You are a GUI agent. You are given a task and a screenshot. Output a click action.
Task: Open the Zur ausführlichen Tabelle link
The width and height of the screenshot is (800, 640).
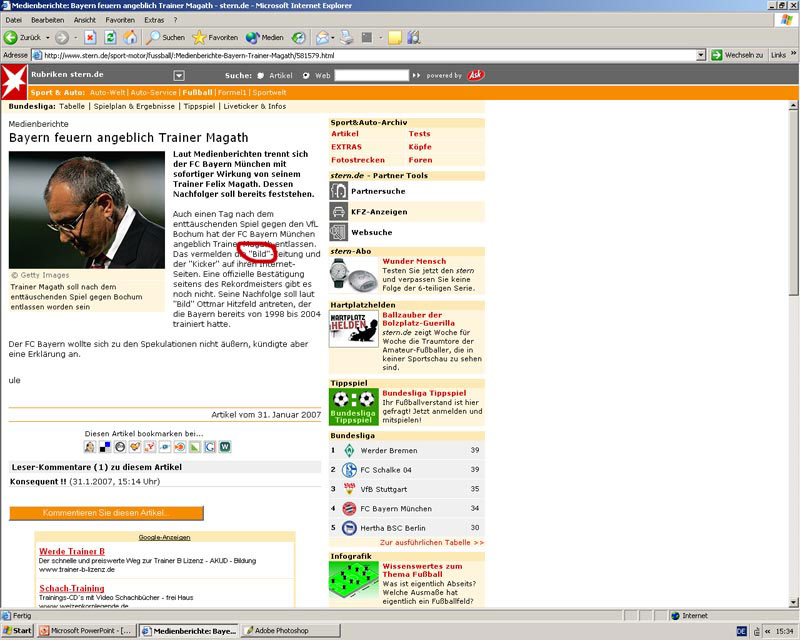432,543
